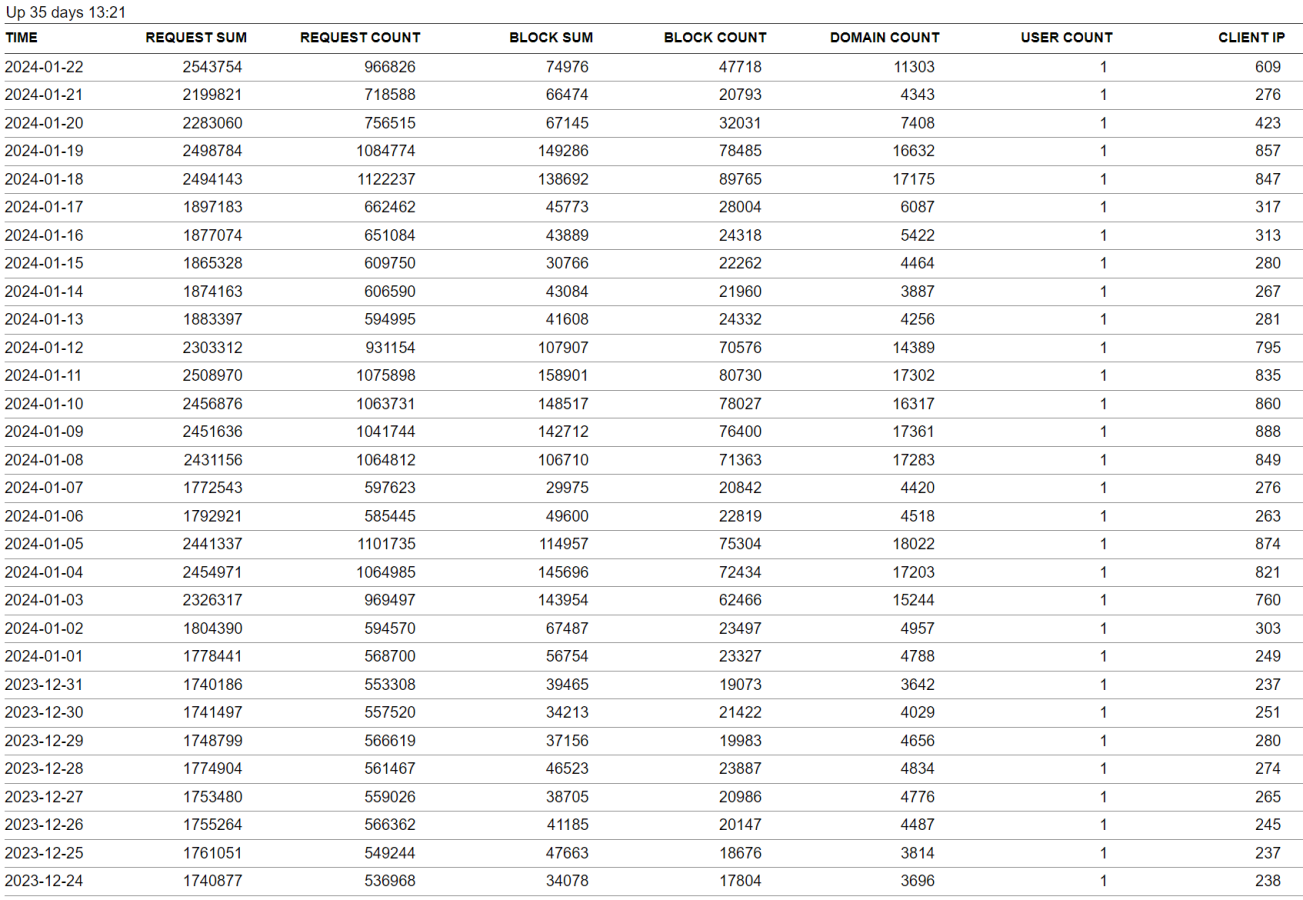This screenshot has height=900, width=1303.
Task: Select the USER COUNT column header
Action: click(1066, 38)
